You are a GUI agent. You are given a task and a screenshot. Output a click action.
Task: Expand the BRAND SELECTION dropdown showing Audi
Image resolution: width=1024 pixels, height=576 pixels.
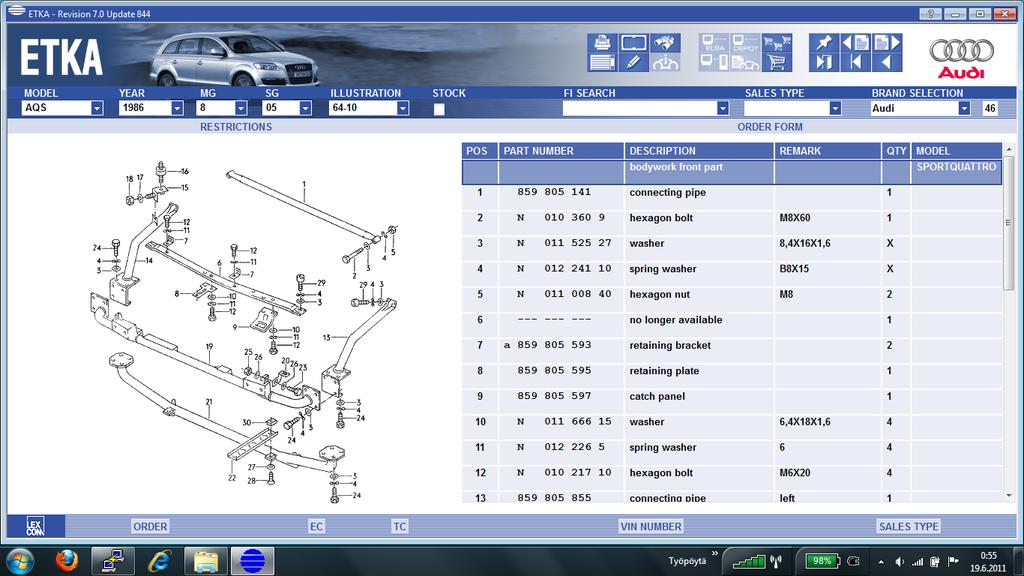pos(964,109)
